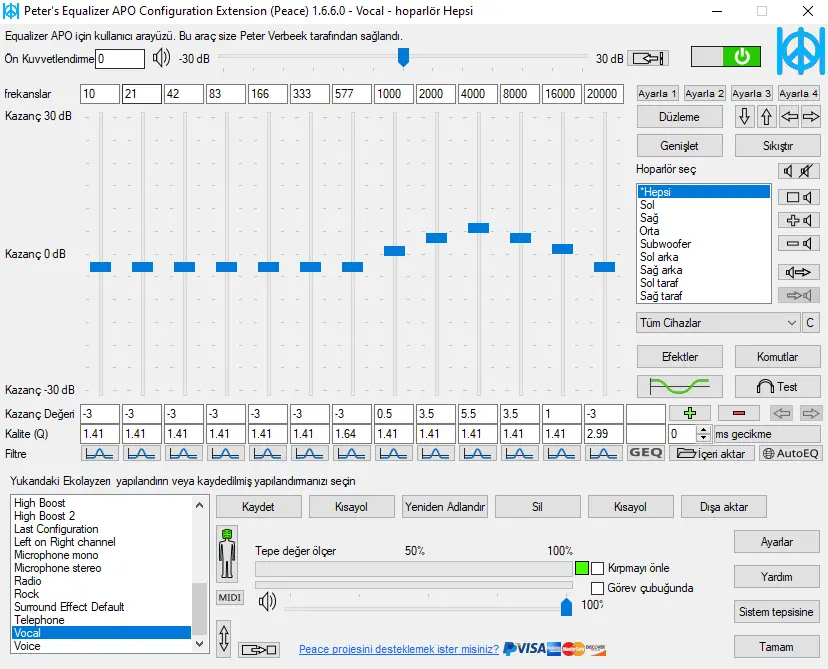Toggle the green Peace power switch

click(726, 56)
